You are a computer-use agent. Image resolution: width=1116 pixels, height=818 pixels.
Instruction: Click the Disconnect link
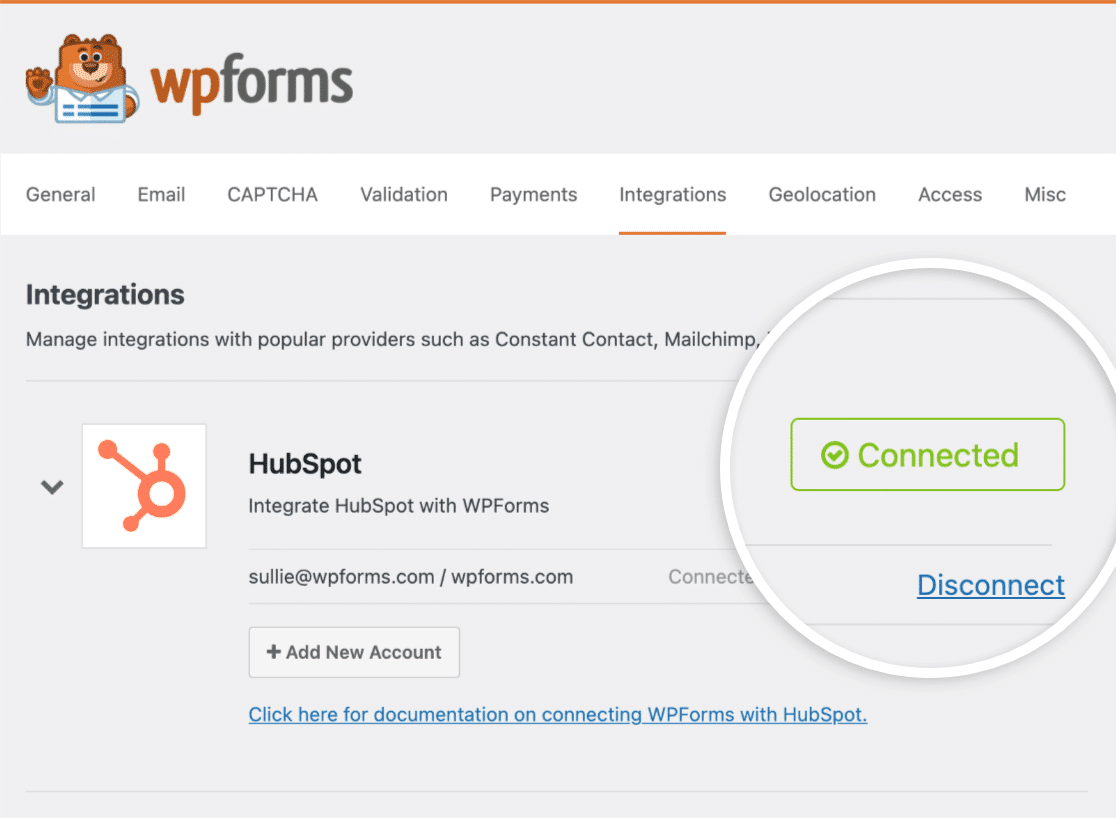[990, 585]
